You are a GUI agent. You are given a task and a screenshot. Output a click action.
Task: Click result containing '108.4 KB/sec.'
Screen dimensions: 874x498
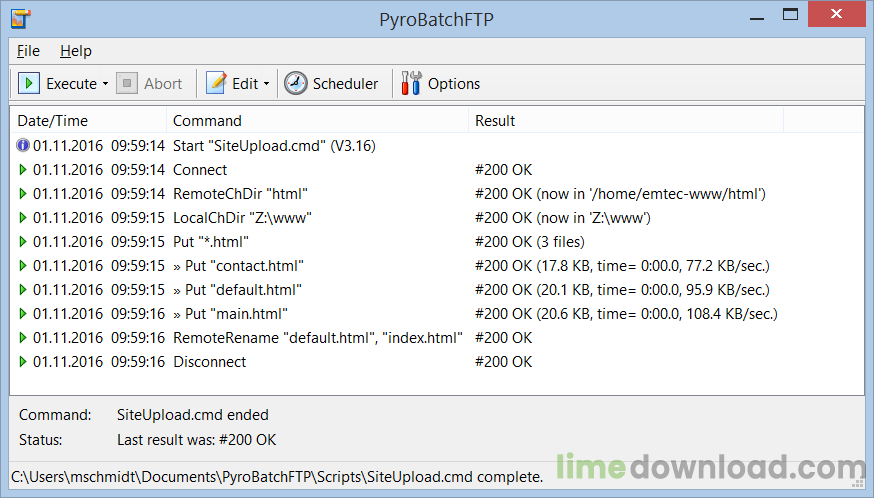626,313
